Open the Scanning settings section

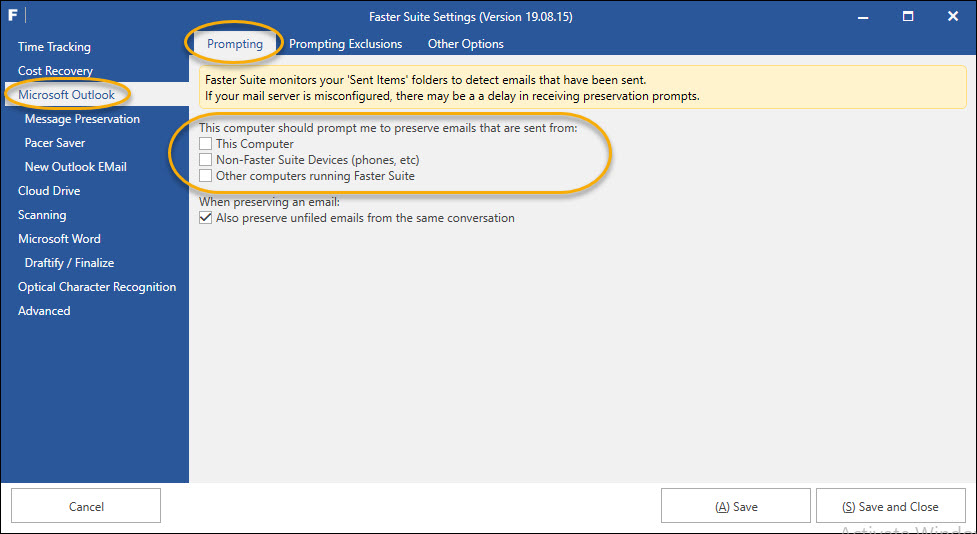(x=42, y=215)
